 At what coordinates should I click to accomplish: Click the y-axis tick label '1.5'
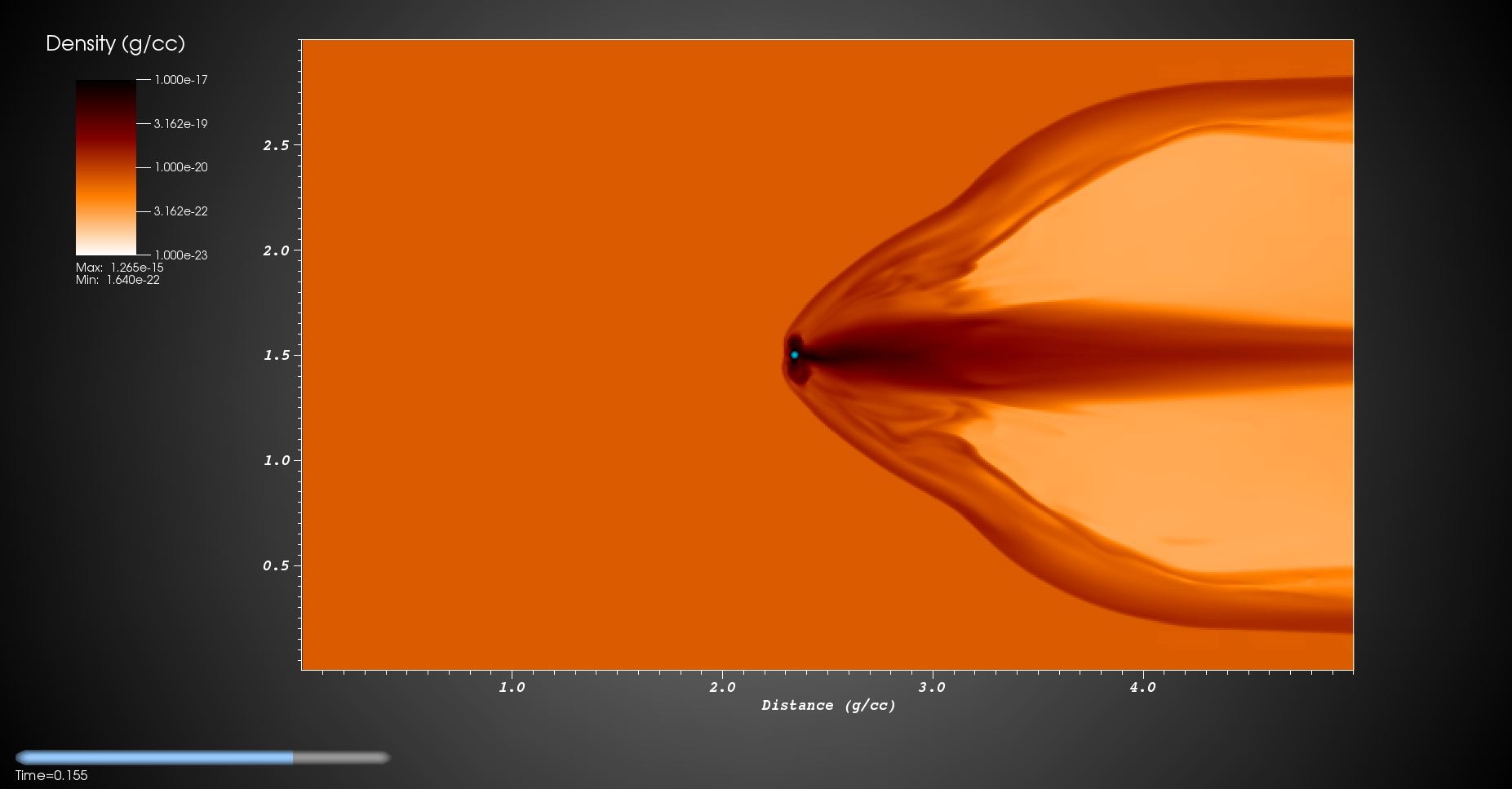pyautogui.click(x=276, y=355)
